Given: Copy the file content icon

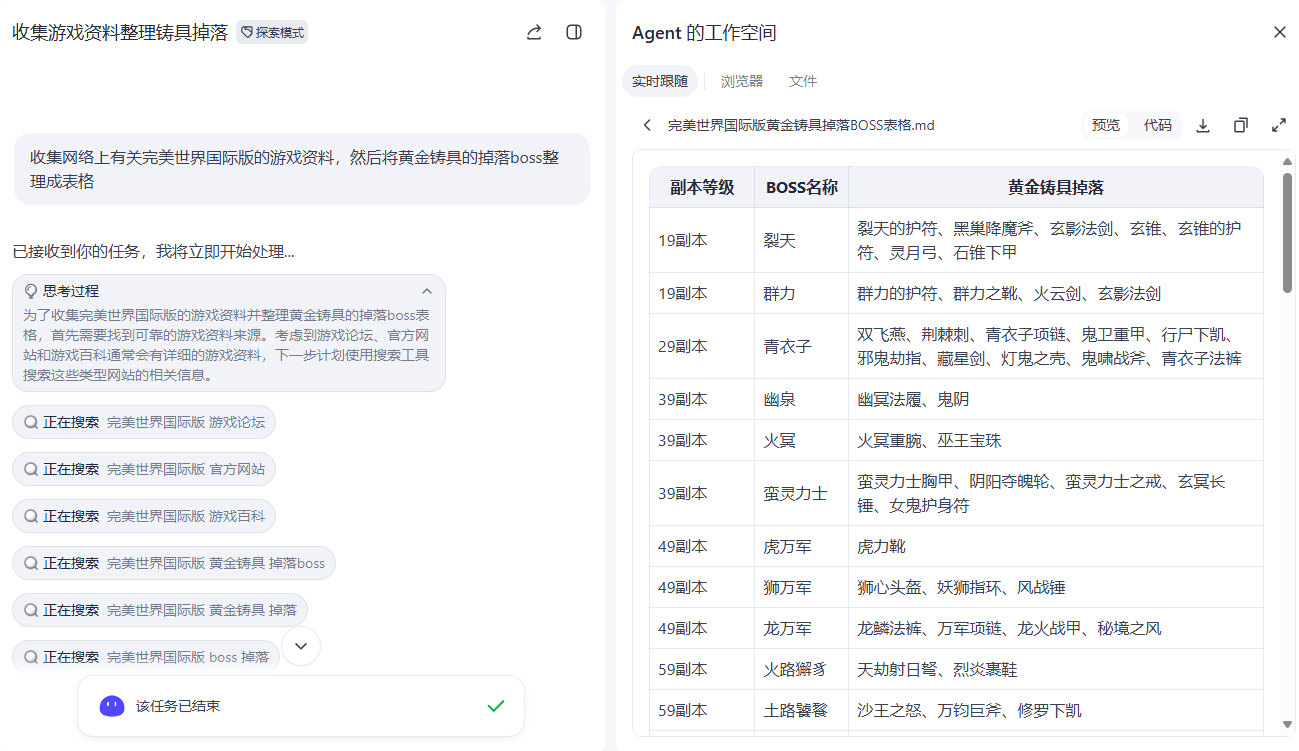Looking at the screenshot, I should (x=1241, y=125).
